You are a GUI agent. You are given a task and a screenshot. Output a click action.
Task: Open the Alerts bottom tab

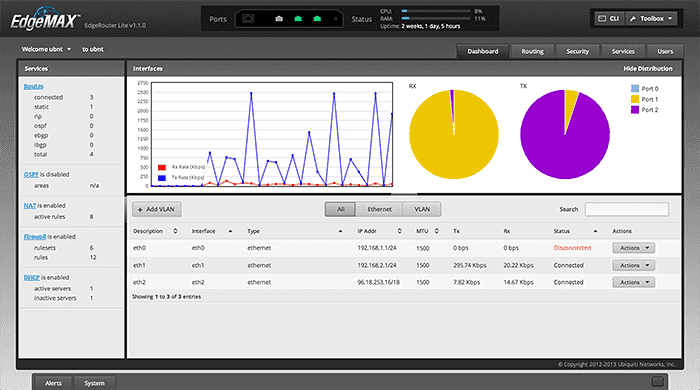(53, 383)
